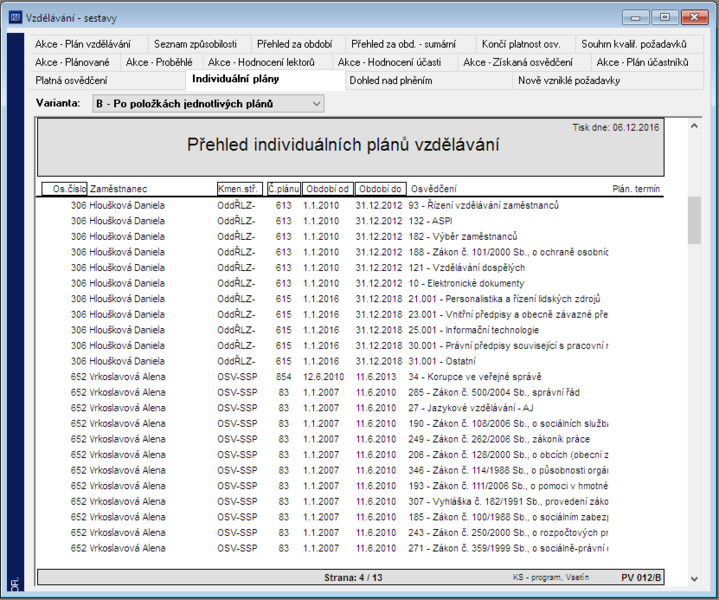Click the Č.plánu column header
The image size is (719, 600).
click(284, 189)
